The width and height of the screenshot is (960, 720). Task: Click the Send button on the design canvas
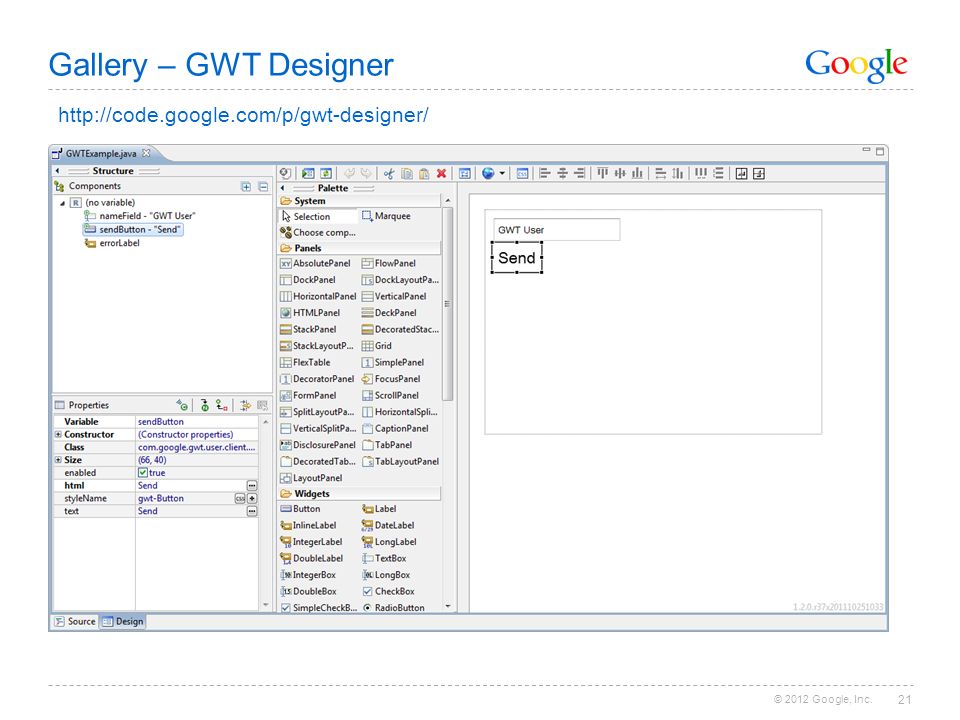coord(517,258)
